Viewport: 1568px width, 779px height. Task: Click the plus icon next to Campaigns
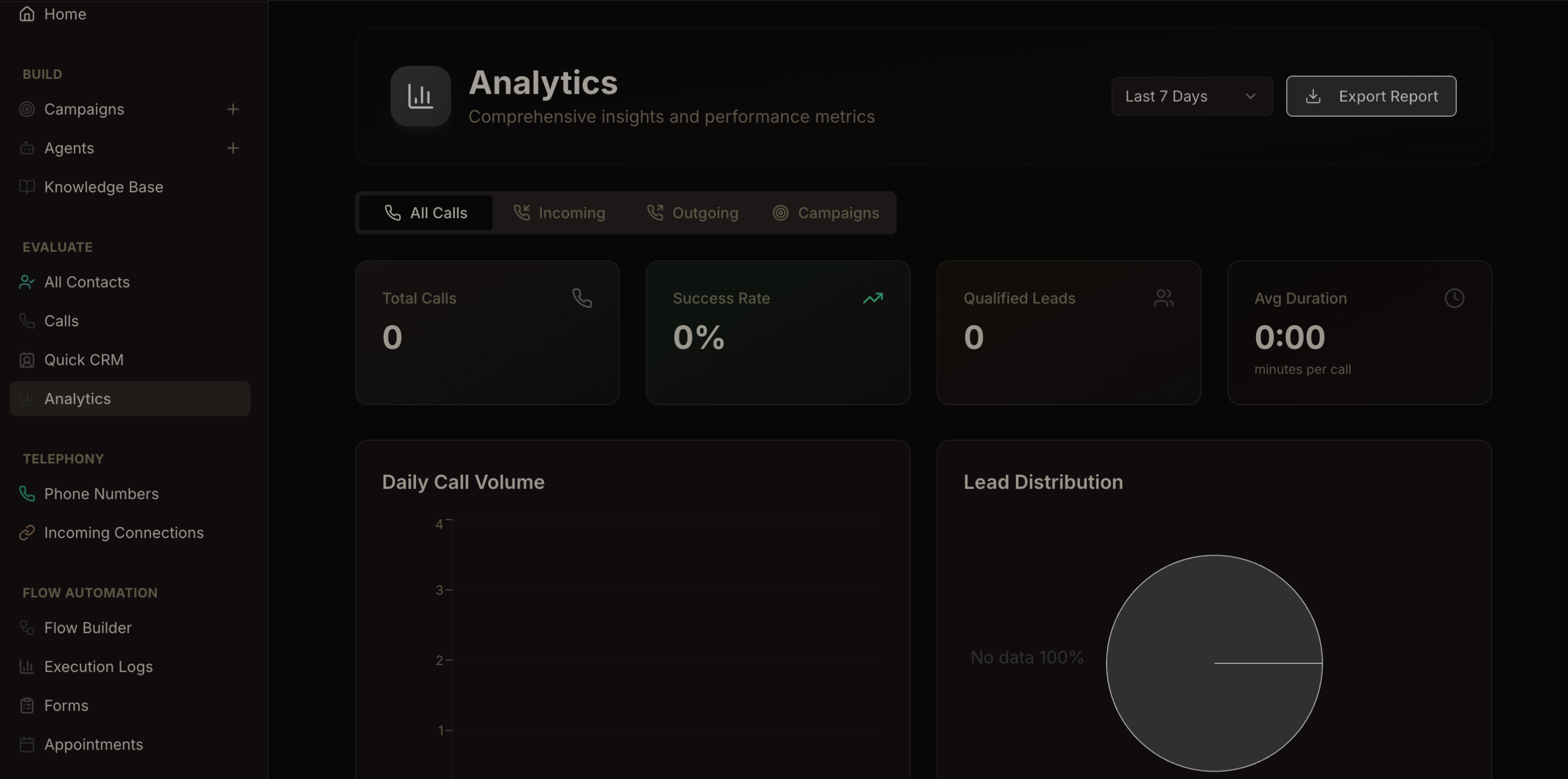[233, 109]
